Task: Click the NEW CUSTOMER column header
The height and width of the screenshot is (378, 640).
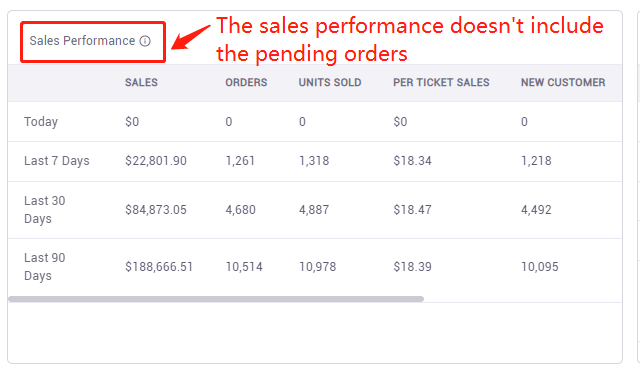Action: click(x=563, y=82)
